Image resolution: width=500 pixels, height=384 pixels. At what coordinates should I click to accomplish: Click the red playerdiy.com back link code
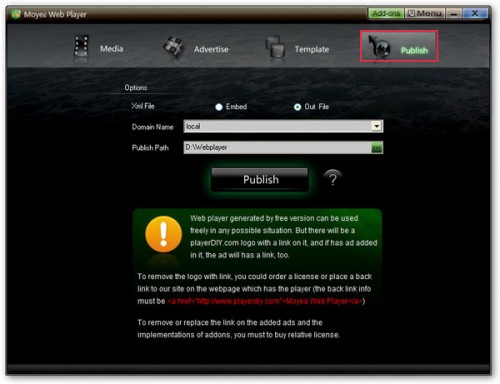click(x=265, y=301)
